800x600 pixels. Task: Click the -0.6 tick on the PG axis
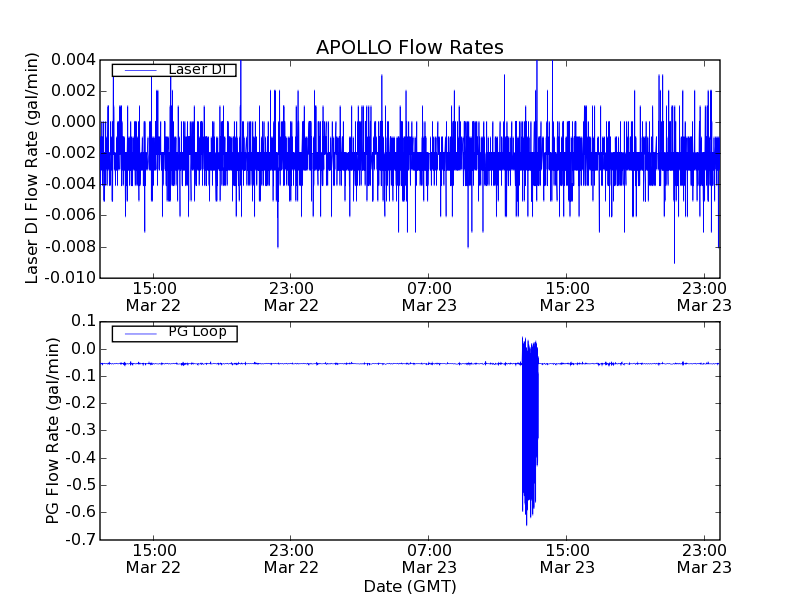pyautogui.click(x=81, y=512)
